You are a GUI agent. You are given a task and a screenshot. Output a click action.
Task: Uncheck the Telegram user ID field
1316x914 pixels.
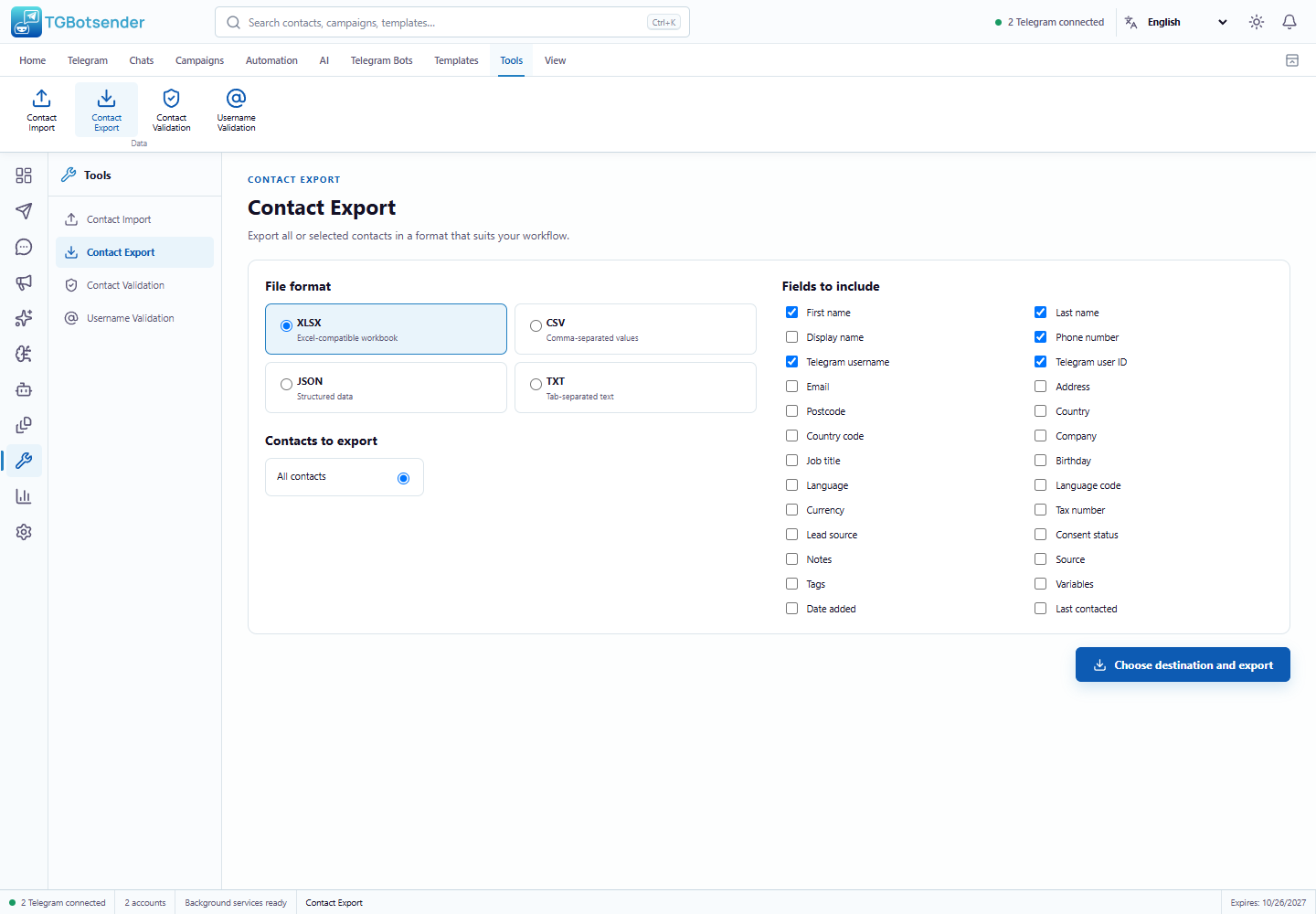[x=1041, y=362]
